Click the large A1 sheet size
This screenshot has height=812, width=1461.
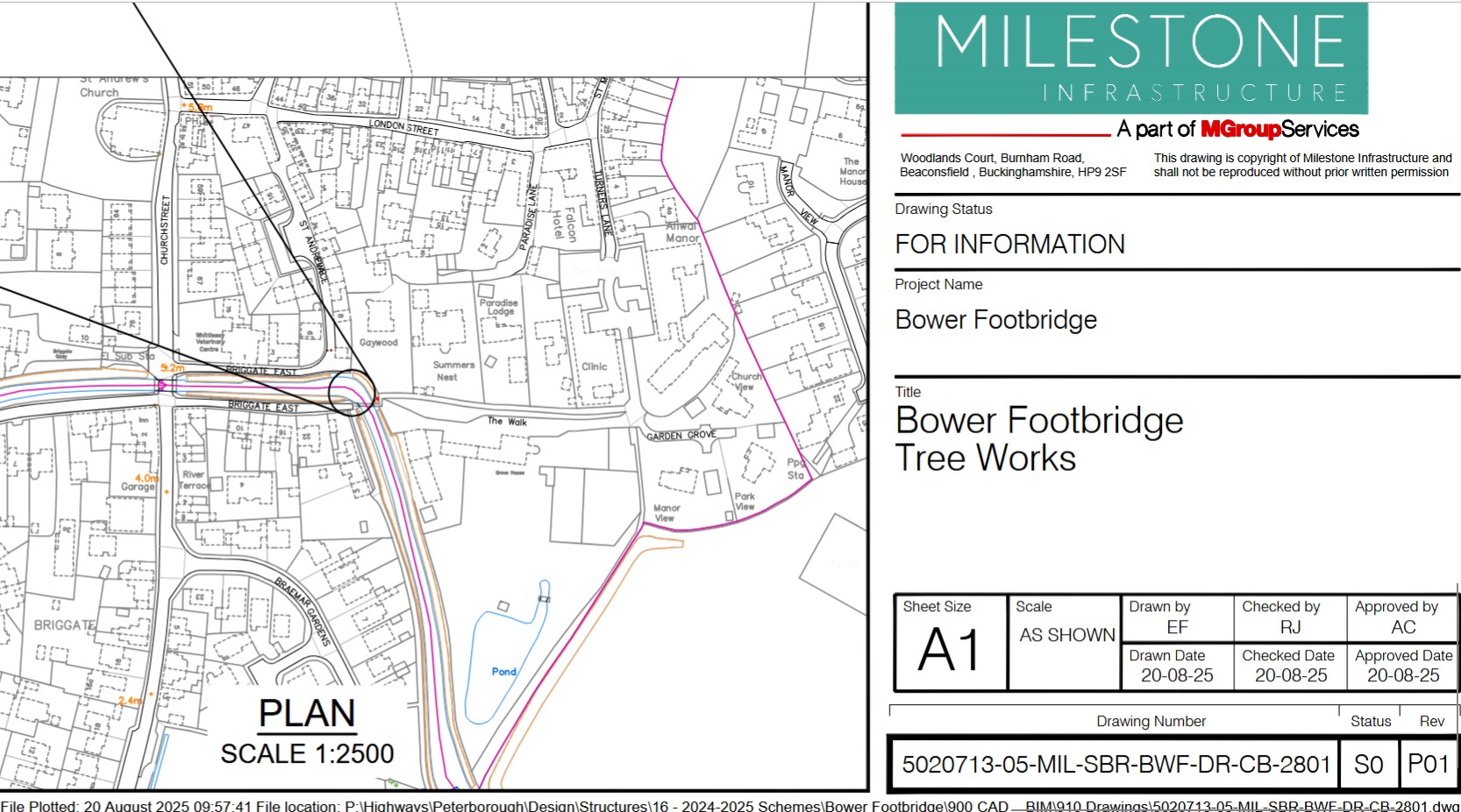[x=950, y=651]
